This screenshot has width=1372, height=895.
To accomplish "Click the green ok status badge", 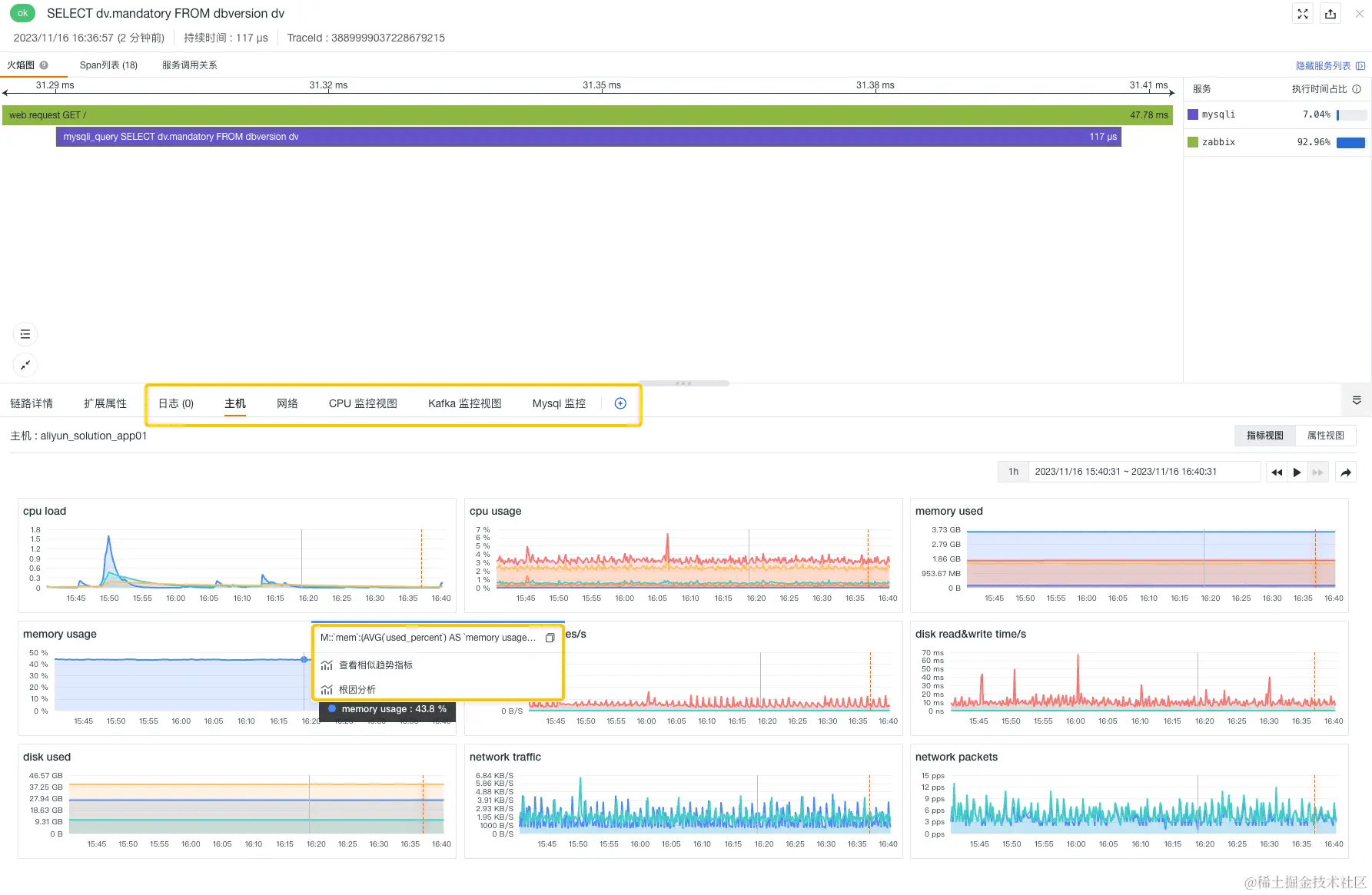I will tap(22, 13).
